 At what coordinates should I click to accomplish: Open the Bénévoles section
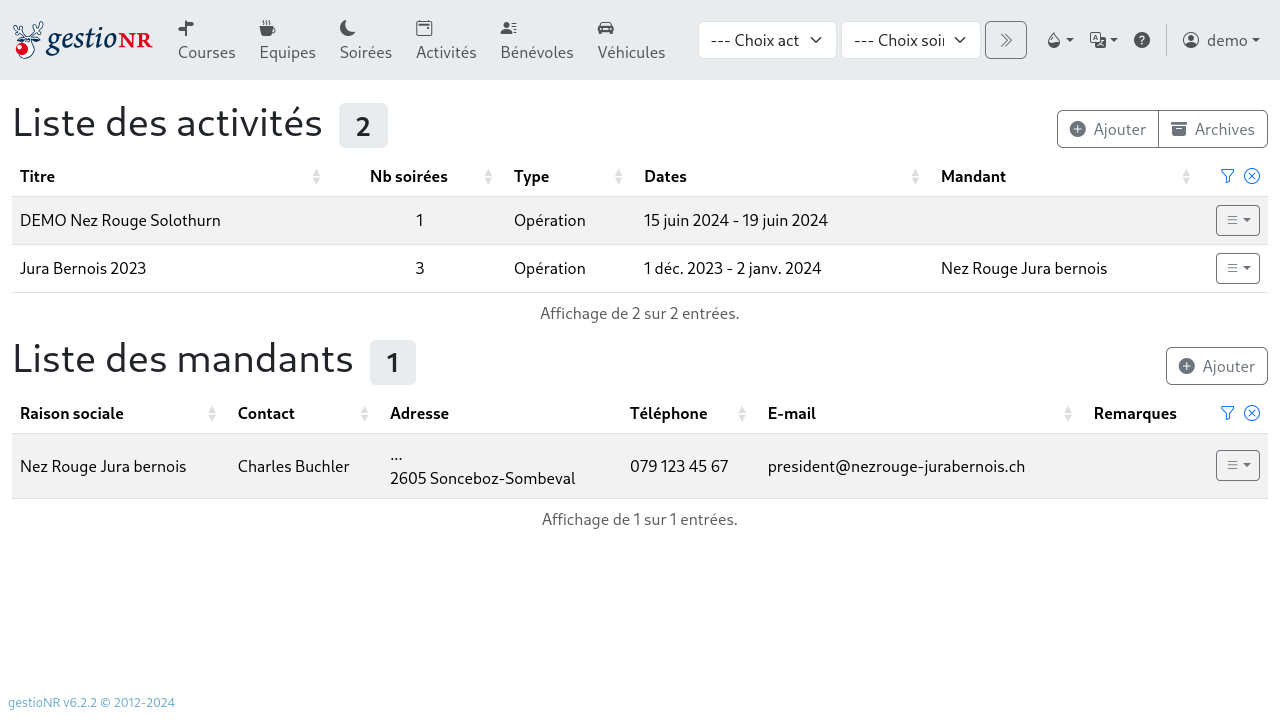click(537, 40)
